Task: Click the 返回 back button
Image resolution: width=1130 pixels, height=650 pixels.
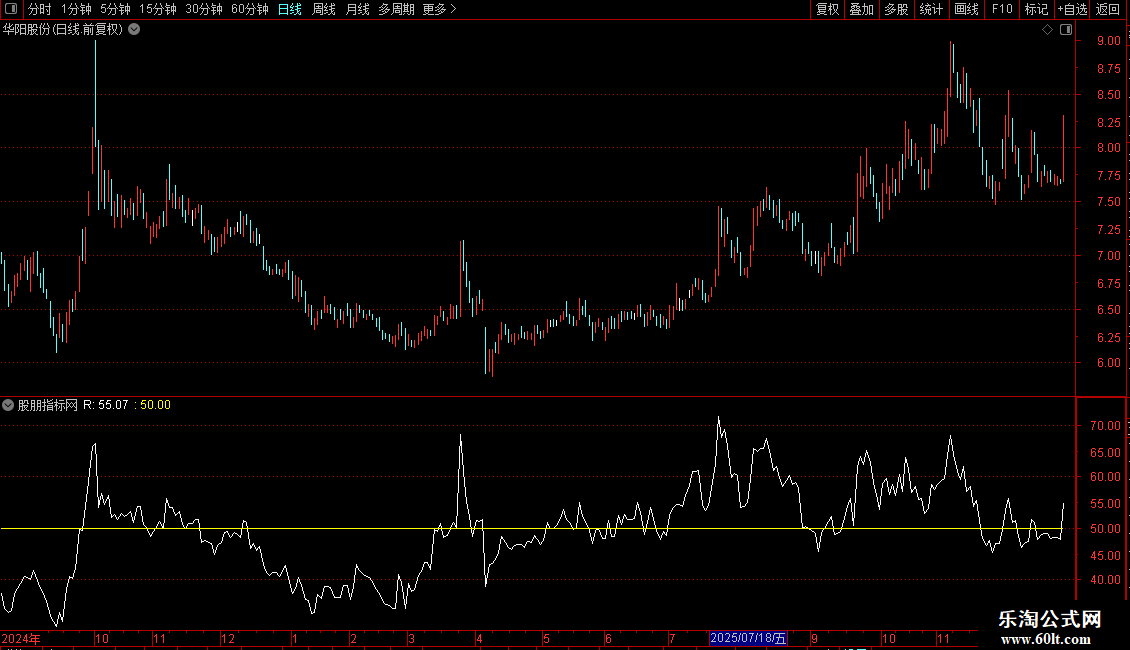Action: click(x=1108, y=9)
